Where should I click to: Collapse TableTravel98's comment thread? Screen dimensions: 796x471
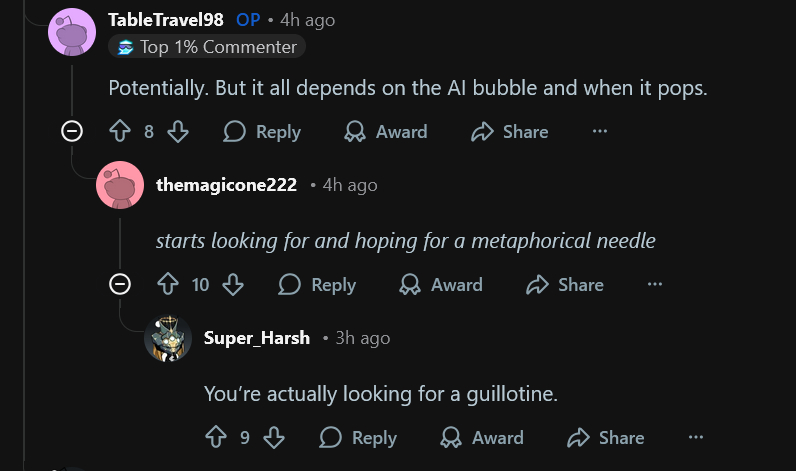click(x=72, y=131)
